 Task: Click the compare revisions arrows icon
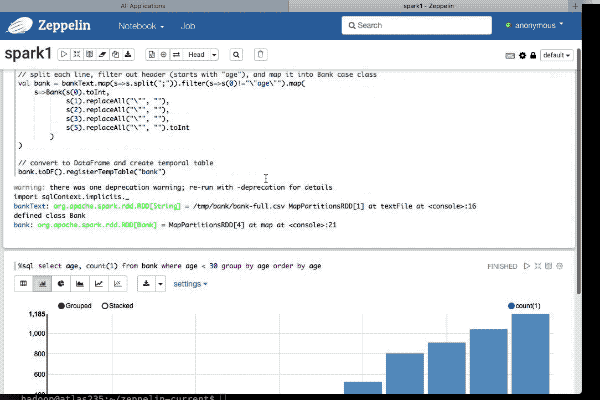176,54
